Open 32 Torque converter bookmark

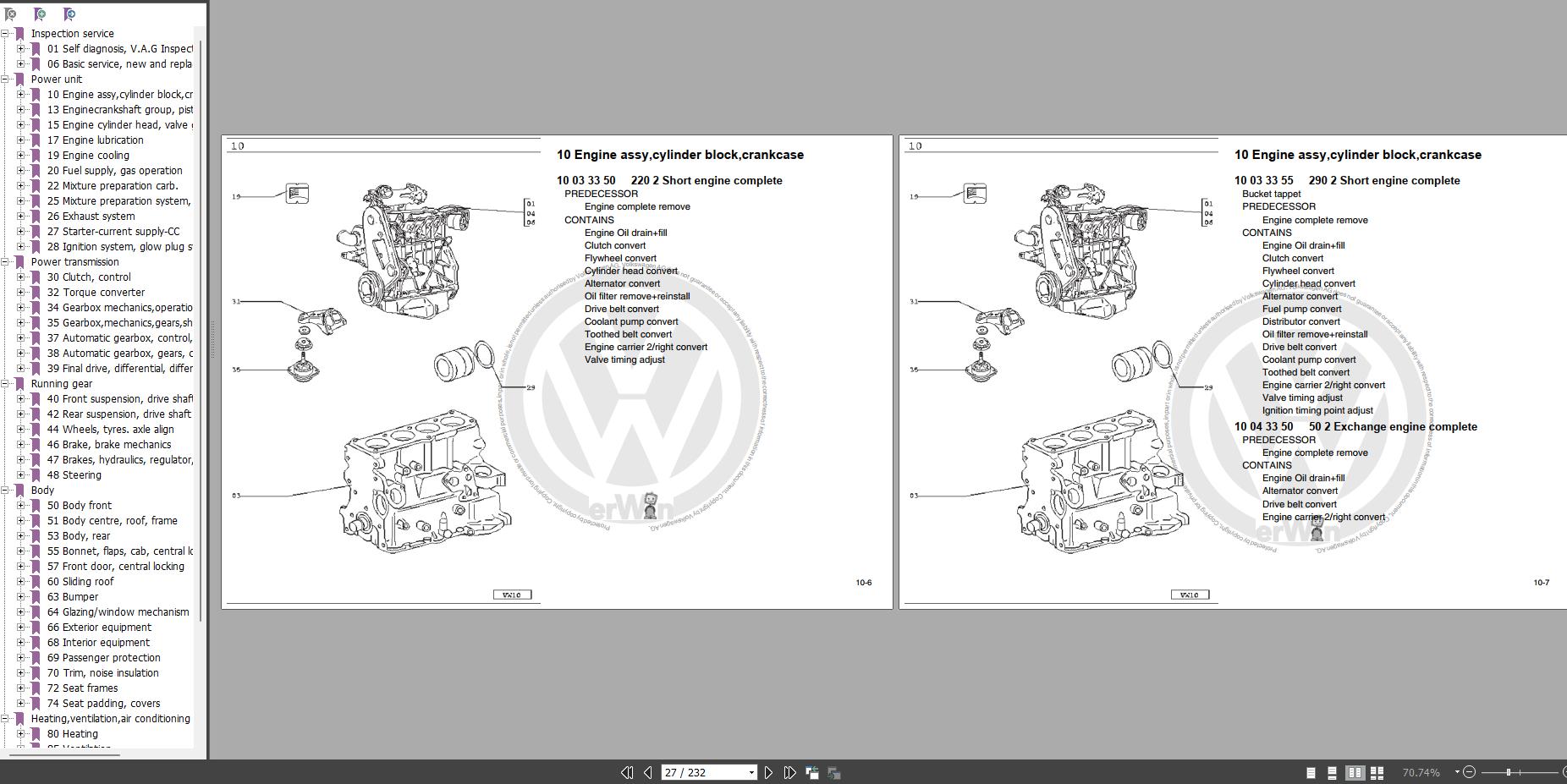click(x=96, y=293)
